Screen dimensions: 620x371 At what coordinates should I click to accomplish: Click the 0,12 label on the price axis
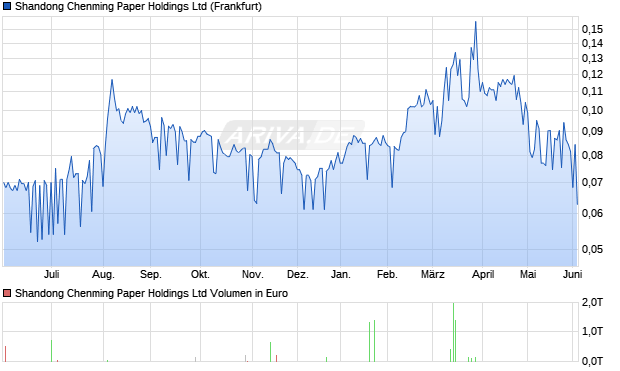pos(592,74)
